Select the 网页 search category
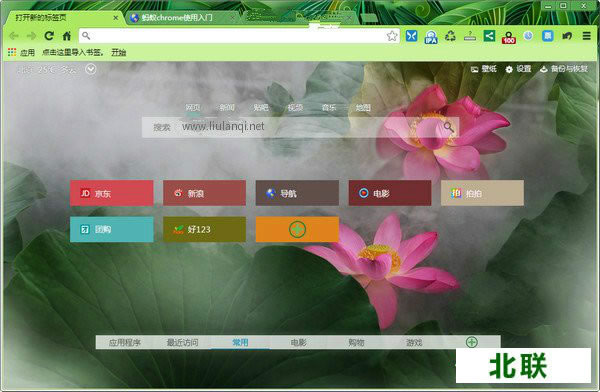Image resolution: width=600 pixels, height=392 pixels. click(193, 108)
